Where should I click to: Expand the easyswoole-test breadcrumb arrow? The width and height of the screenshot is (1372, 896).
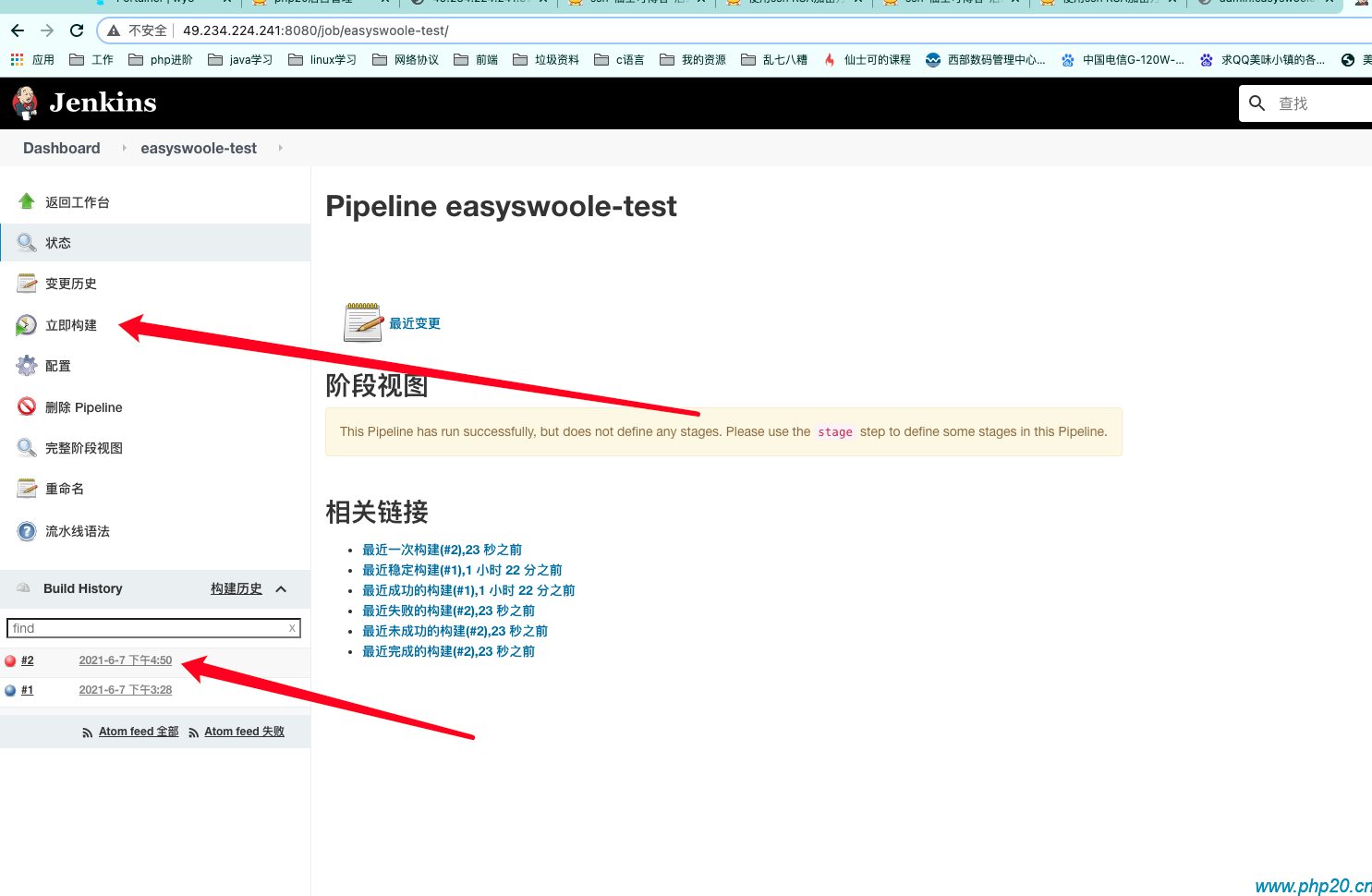click(x=280, y=148)
